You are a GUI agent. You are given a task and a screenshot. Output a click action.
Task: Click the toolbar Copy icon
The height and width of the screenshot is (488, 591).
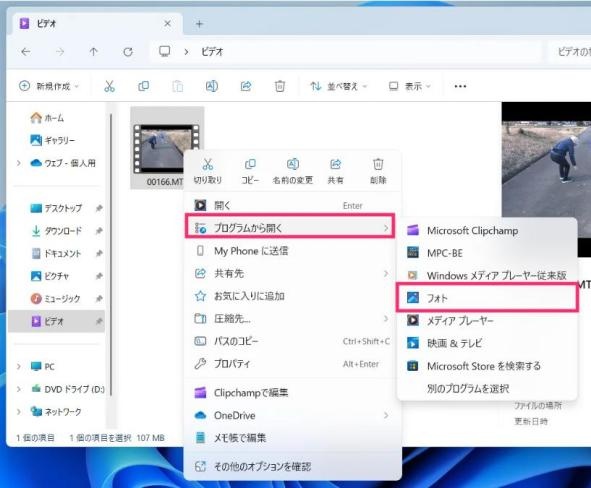(143, 86)
